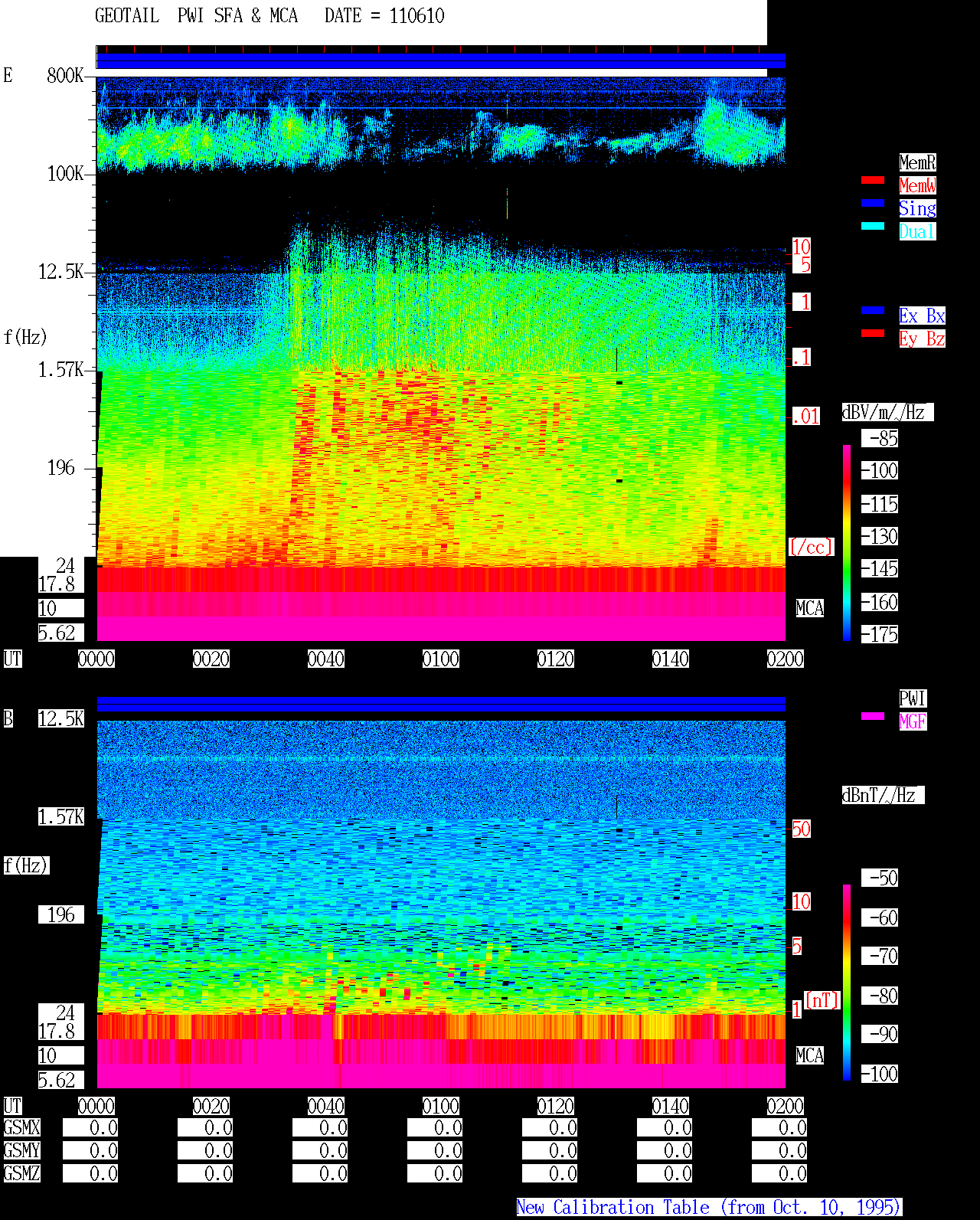
Task: Click the 0140 UT tick on B panel
Action: pyautogui.click(x=671, y=1106)
